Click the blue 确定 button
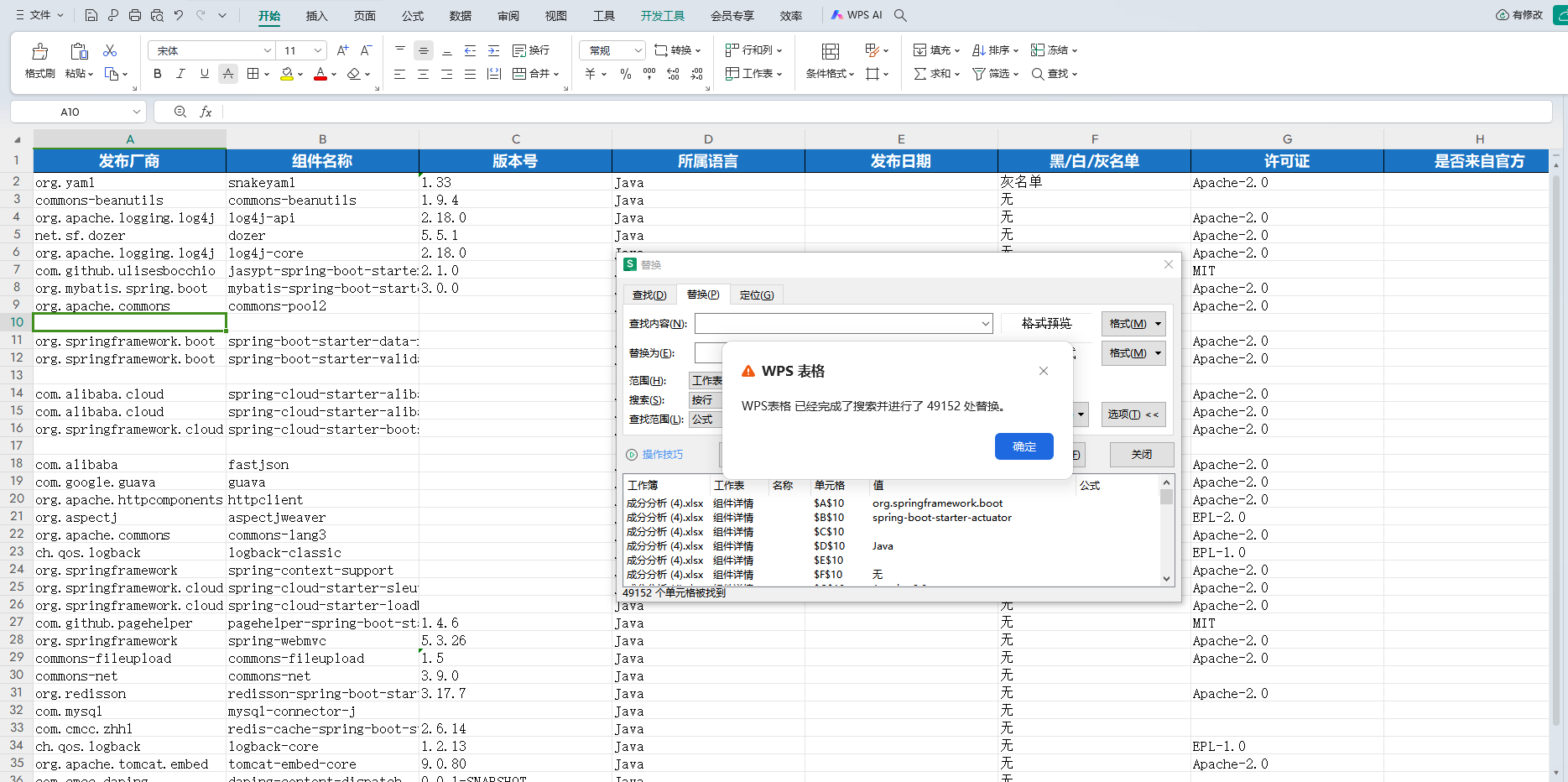The width and height of the screenshot is (1568, 782). [1024, 446]
